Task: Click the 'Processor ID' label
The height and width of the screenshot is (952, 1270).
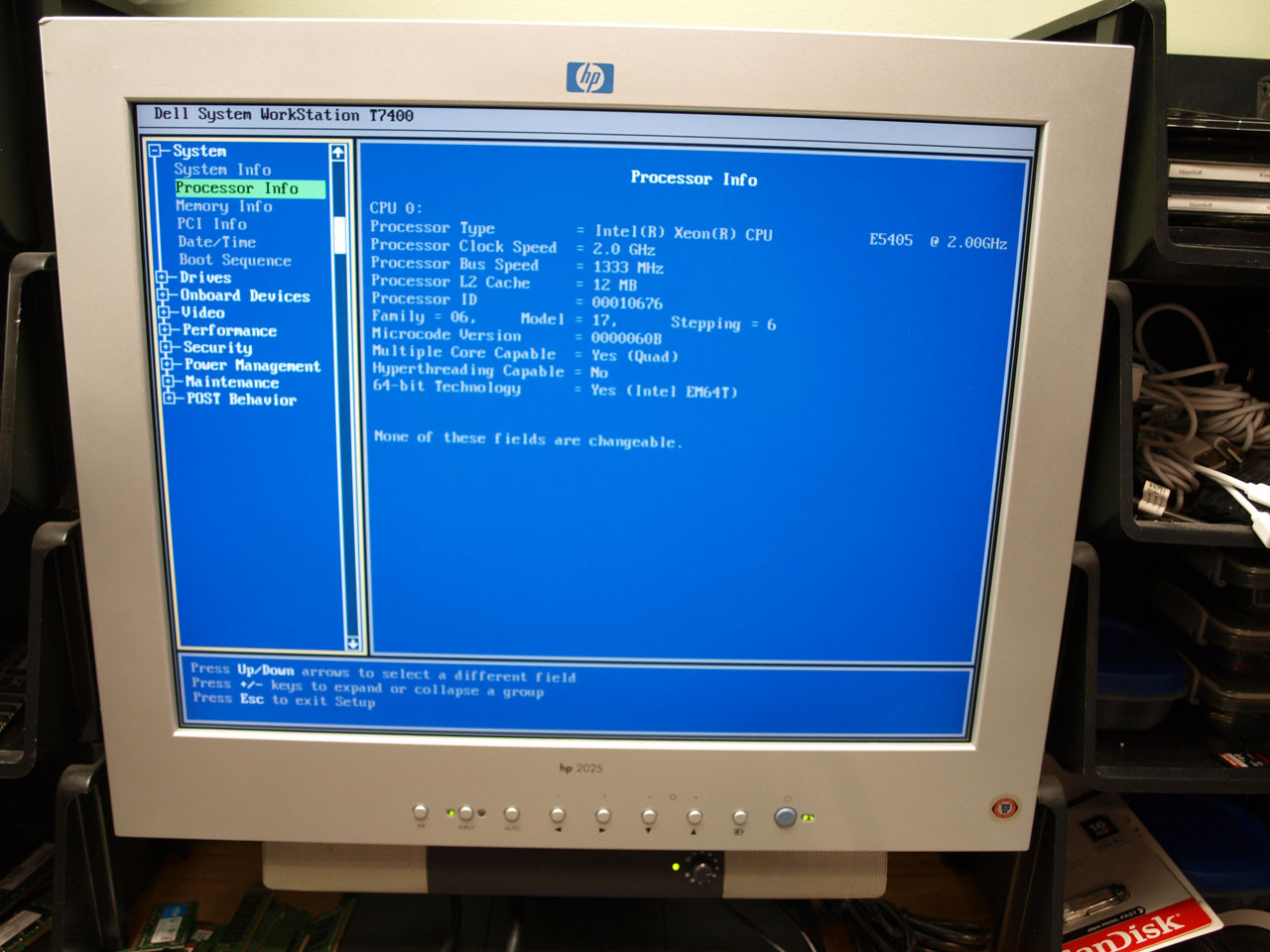Action: coord(424,298)
